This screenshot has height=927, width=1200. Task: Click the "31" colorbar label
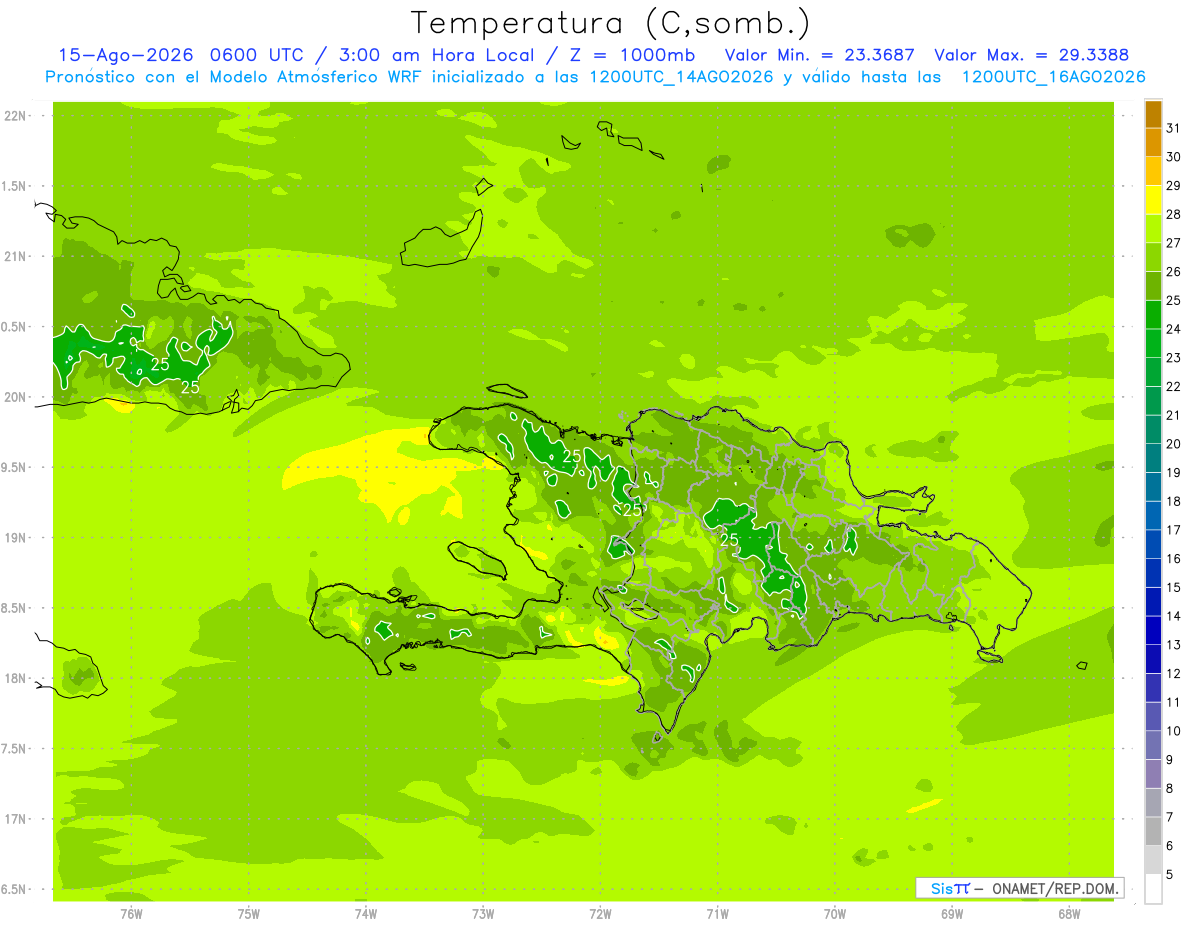pyautogui.click(x=1174, y=128)
